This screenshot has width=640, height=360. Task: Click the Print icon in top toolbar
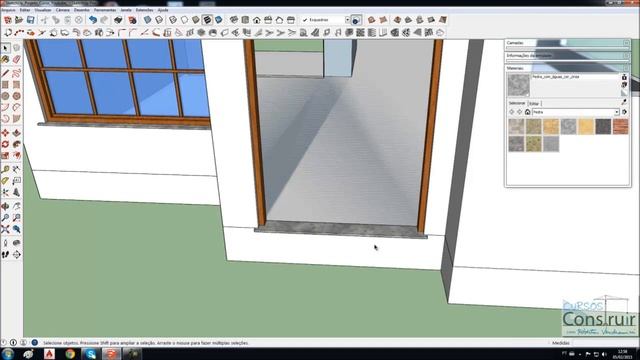[118, 20]
